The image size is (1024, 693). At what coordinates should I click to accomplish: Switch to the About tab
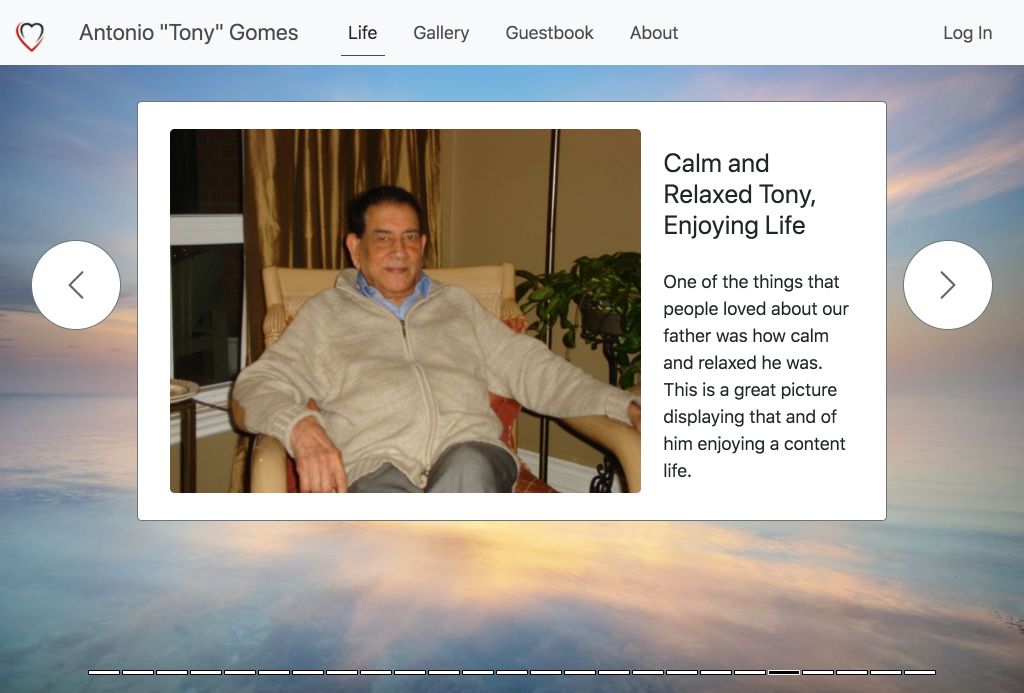654,33
